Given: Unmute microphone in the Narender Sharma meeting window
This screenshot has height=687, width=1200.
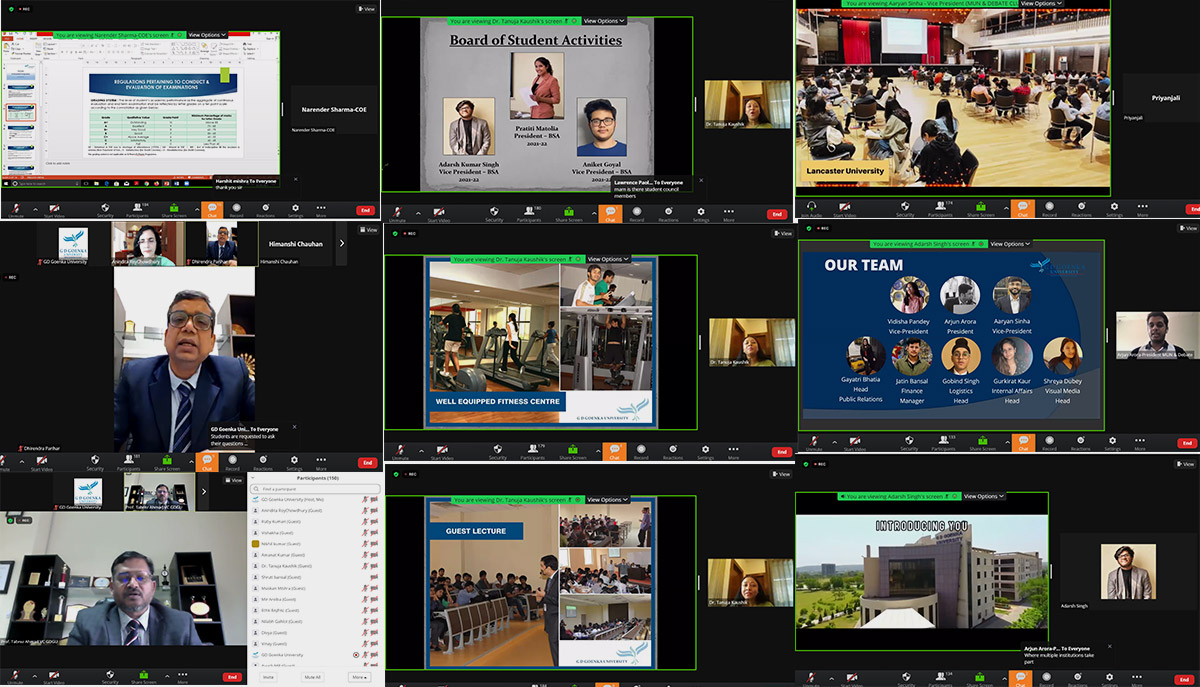Looking at the screenshot, I should (16, 211).
